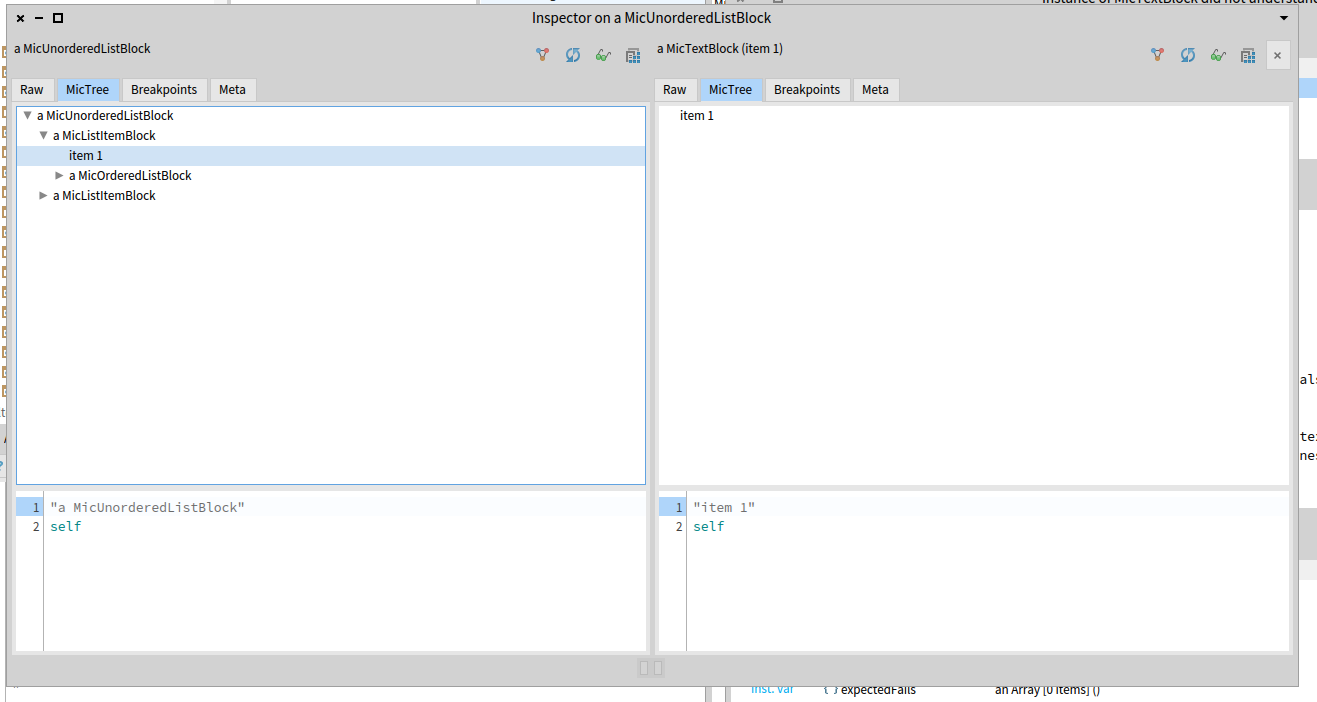This screenshot has width=1317, height=702.
Task: Click the hierarchy icon in the MicTextBlock pane
Action: tap(1157, 56)
